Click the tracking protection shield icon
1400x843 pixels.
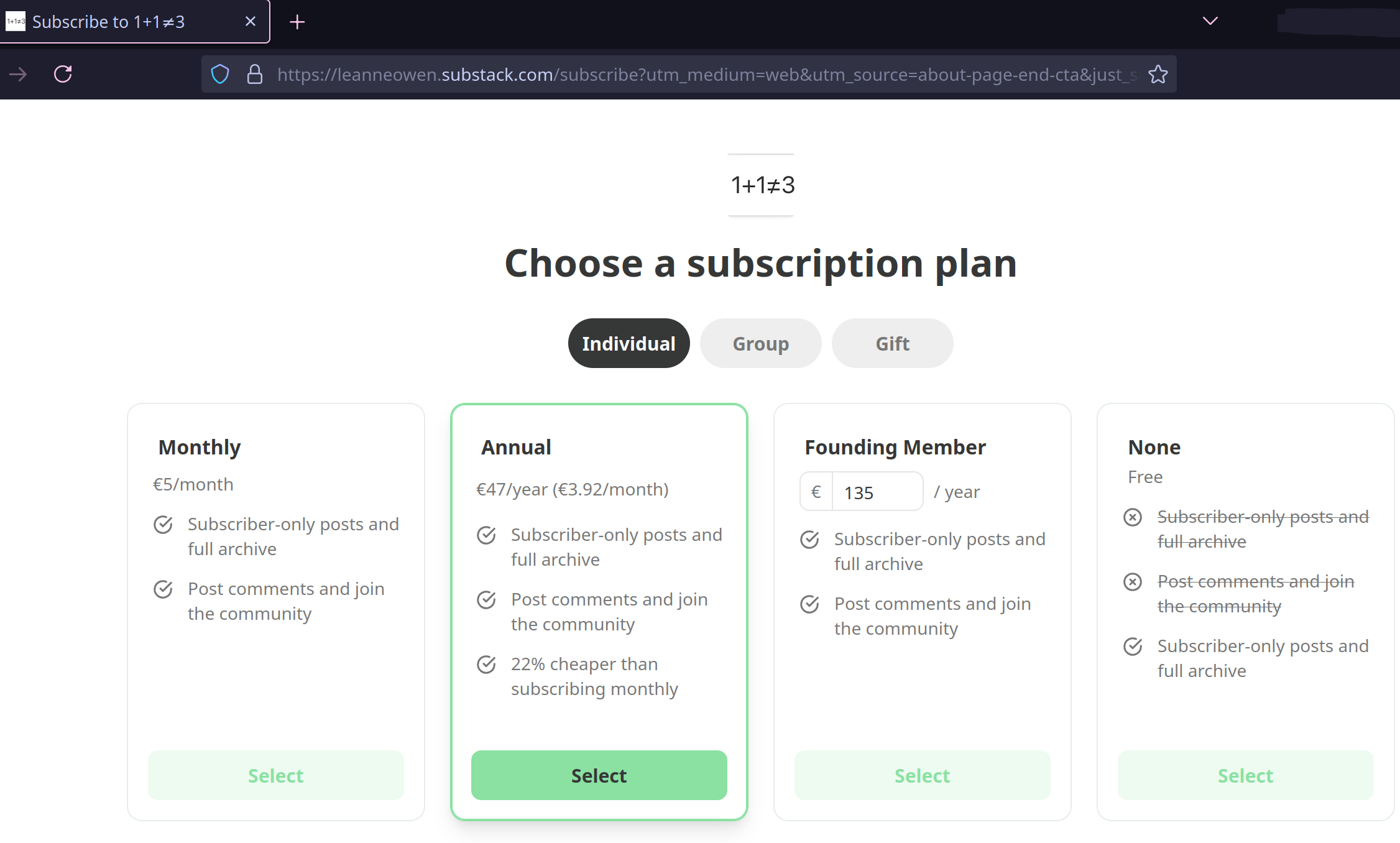click(x=220, y=75)
